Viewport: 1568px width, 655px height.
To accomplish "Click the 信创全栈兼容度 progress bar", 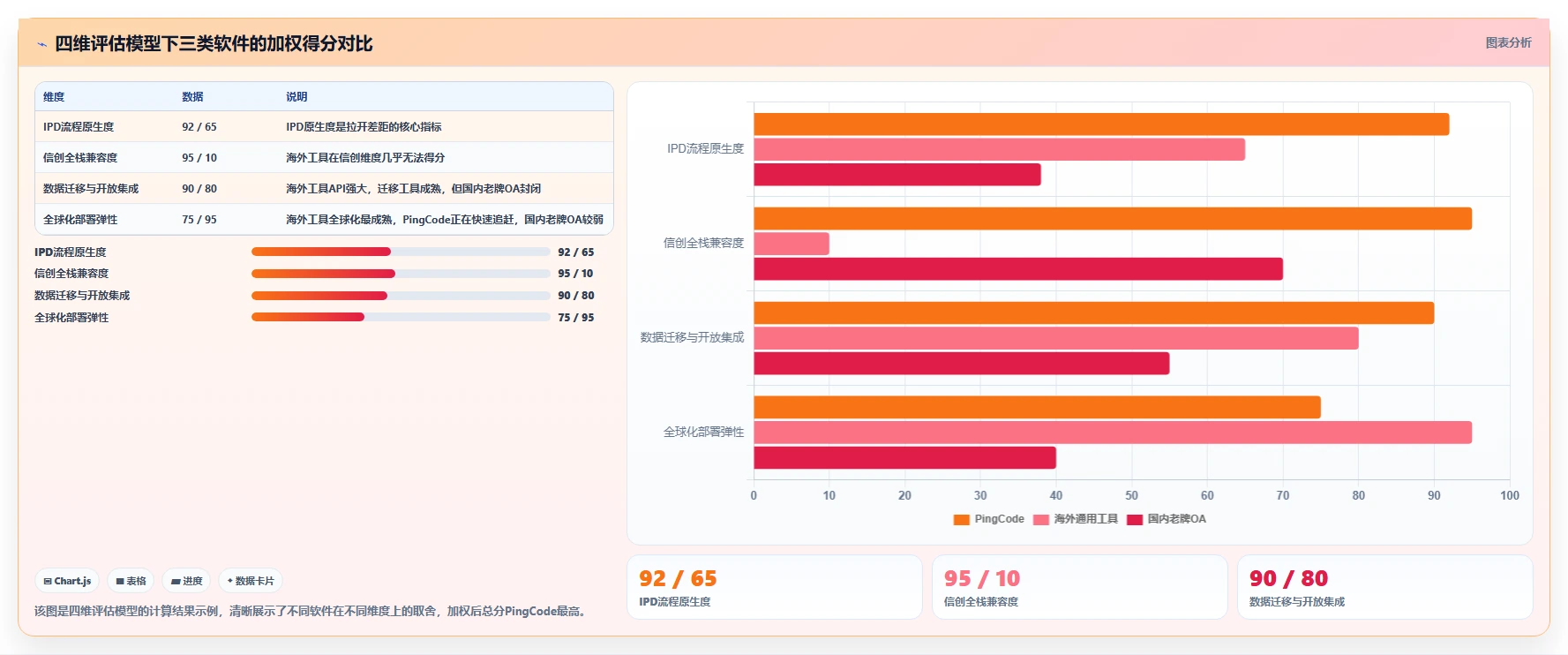I will click(401, 274).
